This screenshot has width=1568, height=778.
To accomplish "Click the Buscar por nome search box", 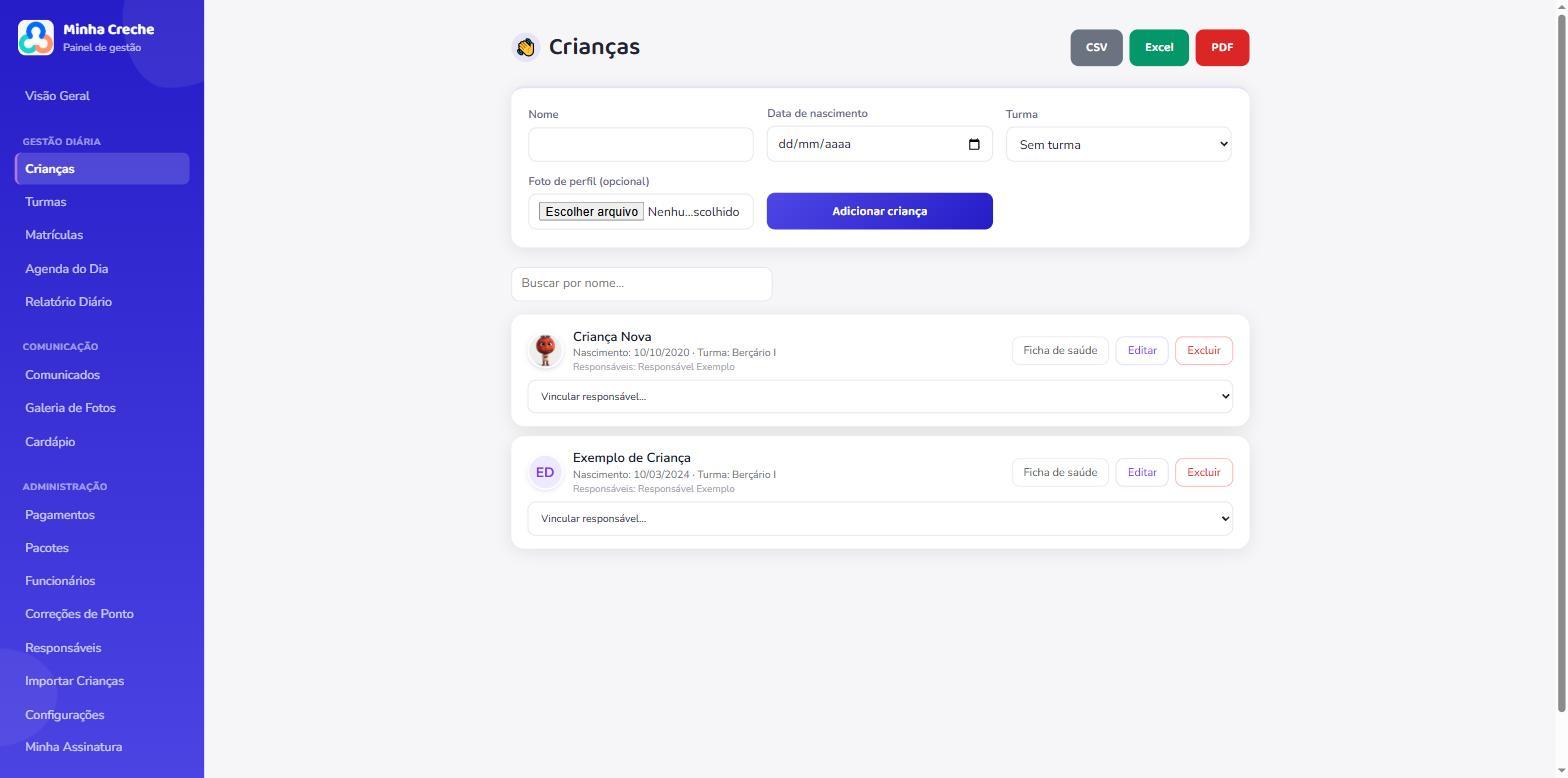I will coord(642,284).
